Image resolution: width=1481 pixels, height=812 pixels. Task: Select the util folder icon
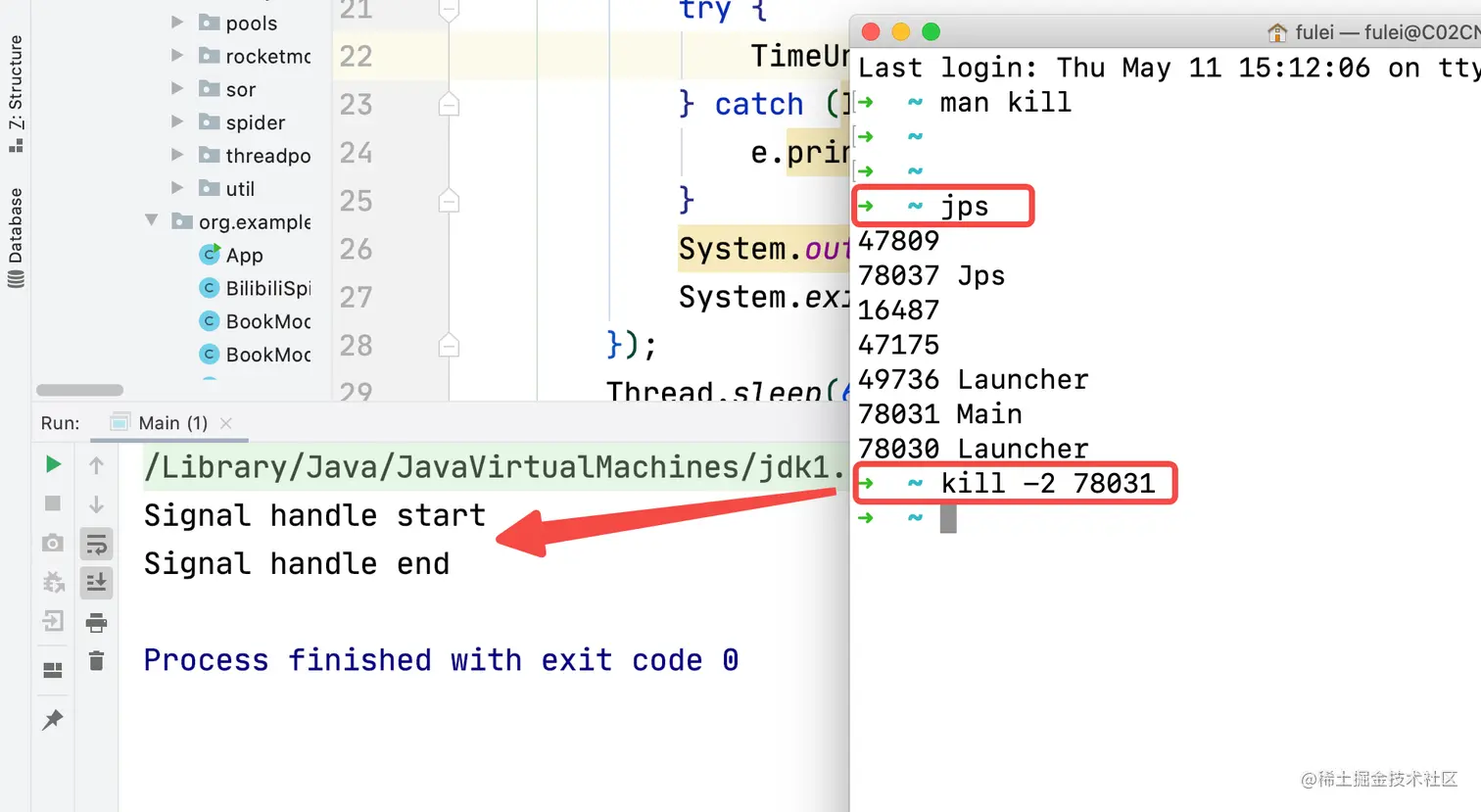[209, 187]
